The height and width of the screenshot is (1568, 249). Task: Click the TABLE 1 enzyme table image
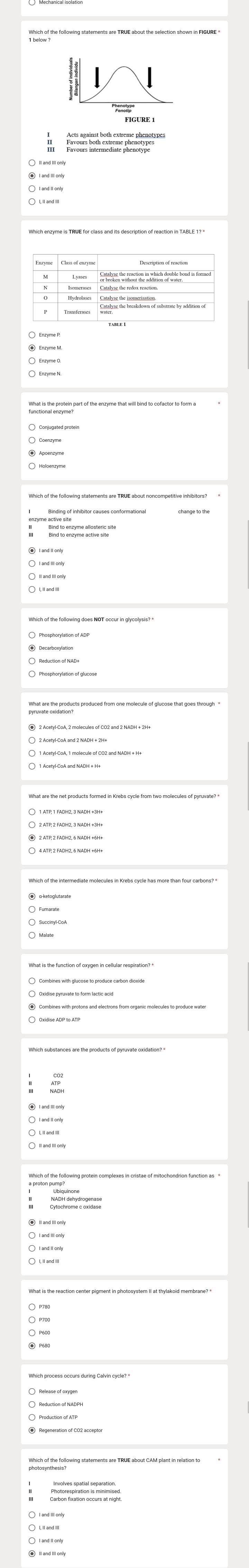124,287
